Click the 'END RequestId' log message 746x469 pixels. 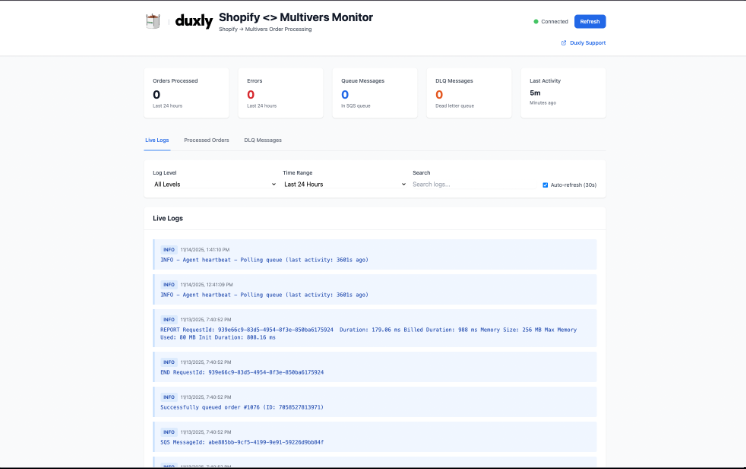pyautogui.click(x=242, y=372)
